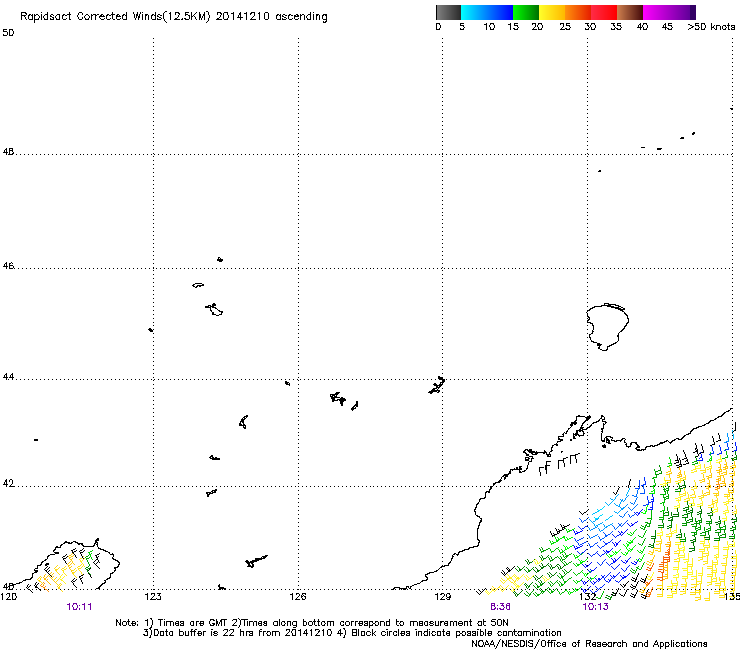The image size is (740, 650).
Task: Pick the yellow 20-25 knots legend band
Action: click(551, 12)
